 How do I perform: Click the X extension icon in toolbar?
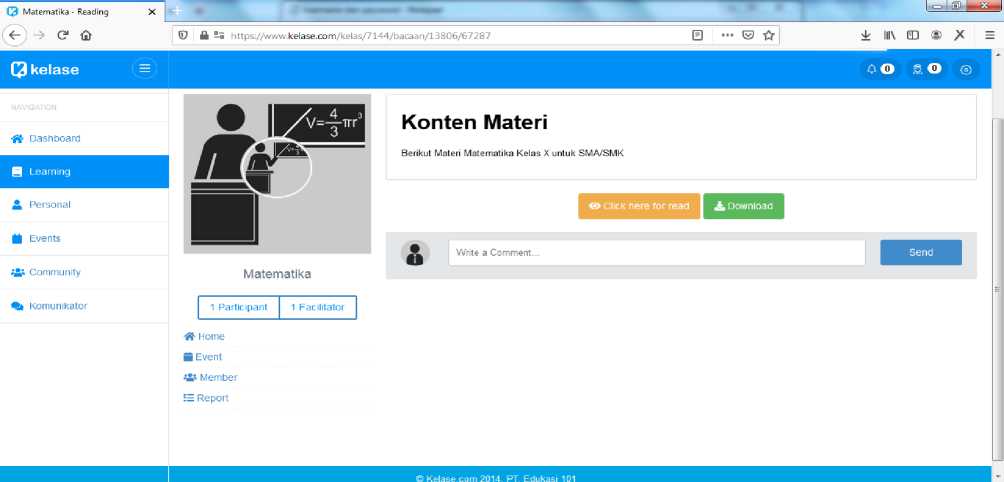pyautogui.click(x=959, y=36)
